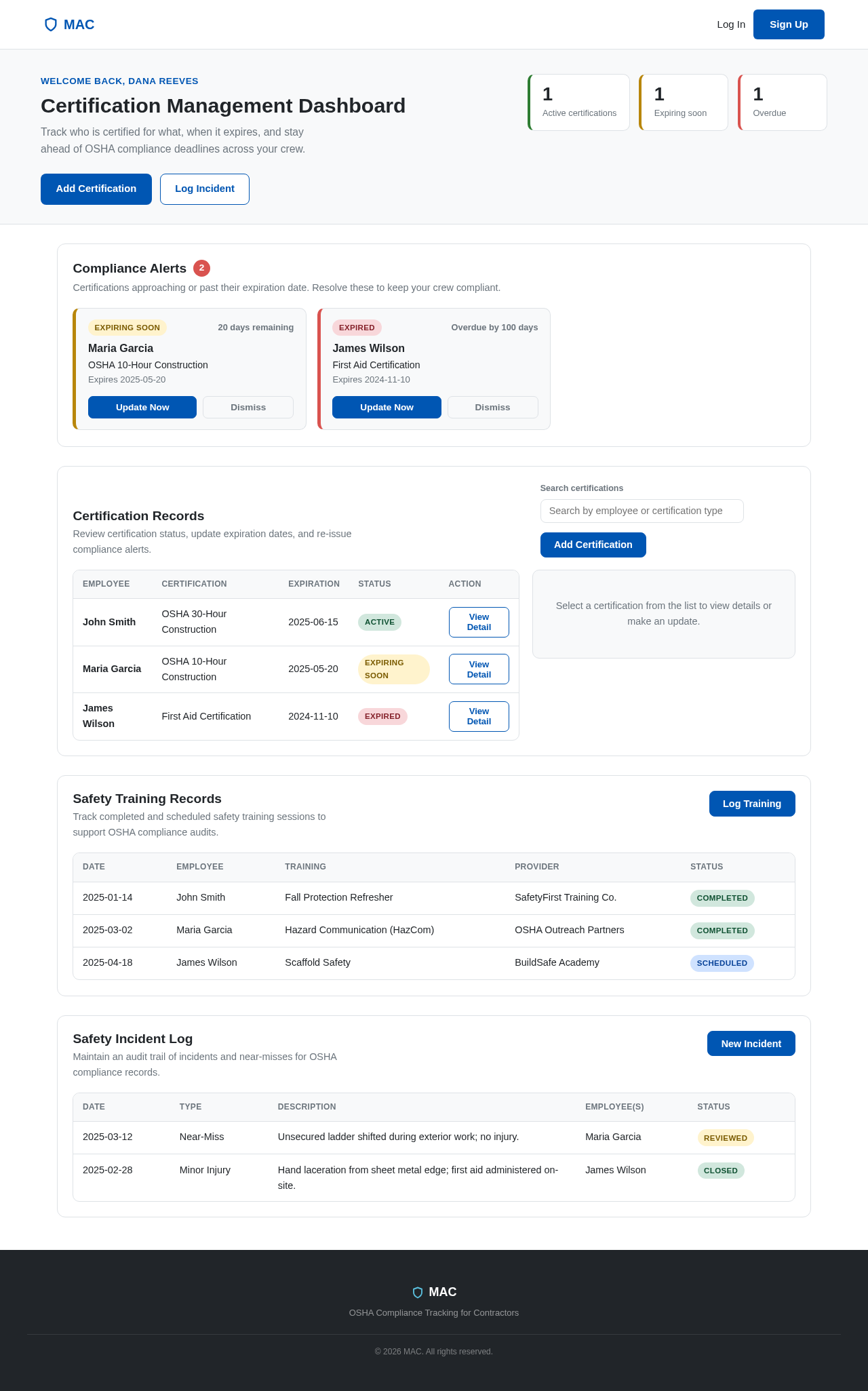Click the Log Incident button

tap(205, 189)
